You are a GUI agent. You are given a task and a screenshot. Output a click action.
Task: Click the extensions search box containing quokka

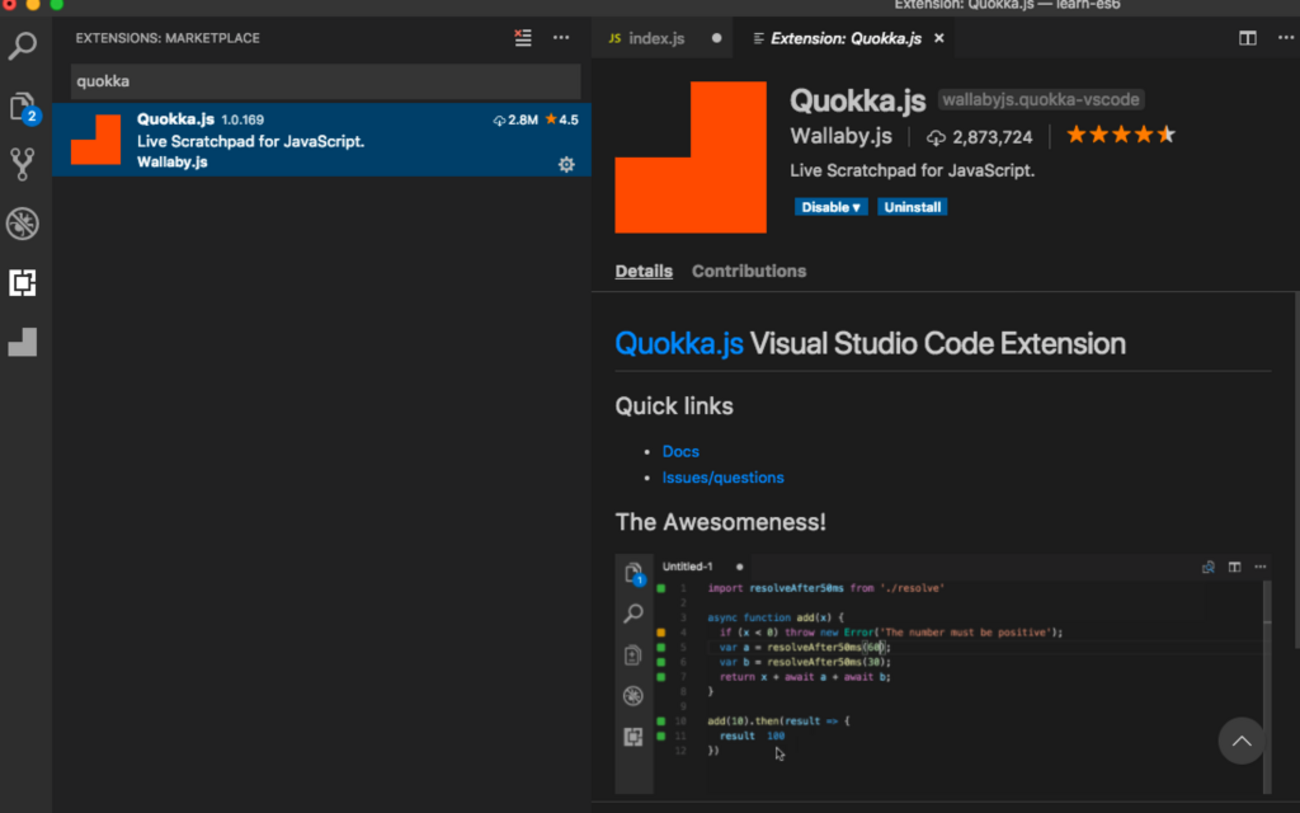coord(325,81)
